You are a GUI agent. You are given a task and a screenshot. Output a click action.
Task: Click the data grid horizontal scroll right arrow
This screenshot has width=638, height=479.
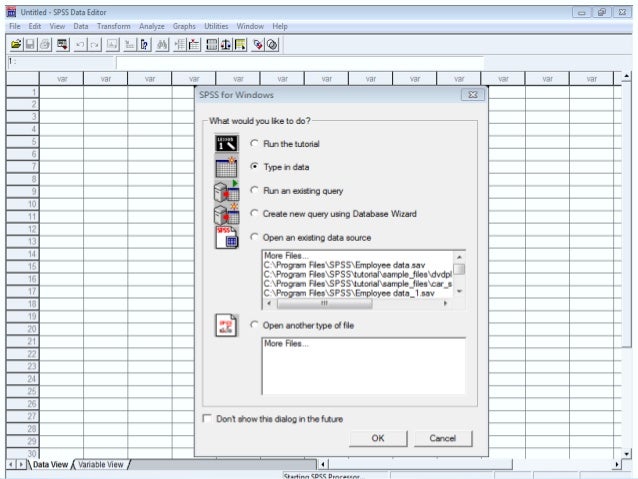click(x=617, y=464)
